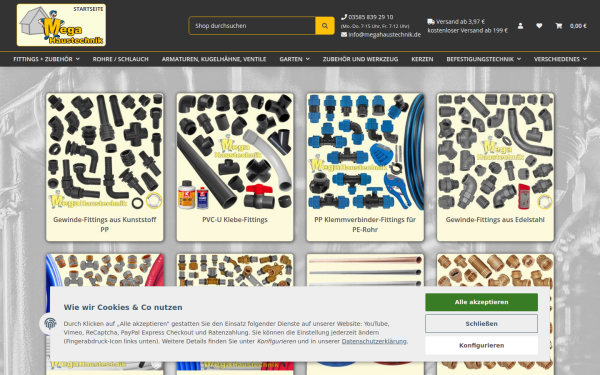Expand the Verschiedenes dropdown menu
Viewport: 600px width, 375px height.
tap(560, 59)
